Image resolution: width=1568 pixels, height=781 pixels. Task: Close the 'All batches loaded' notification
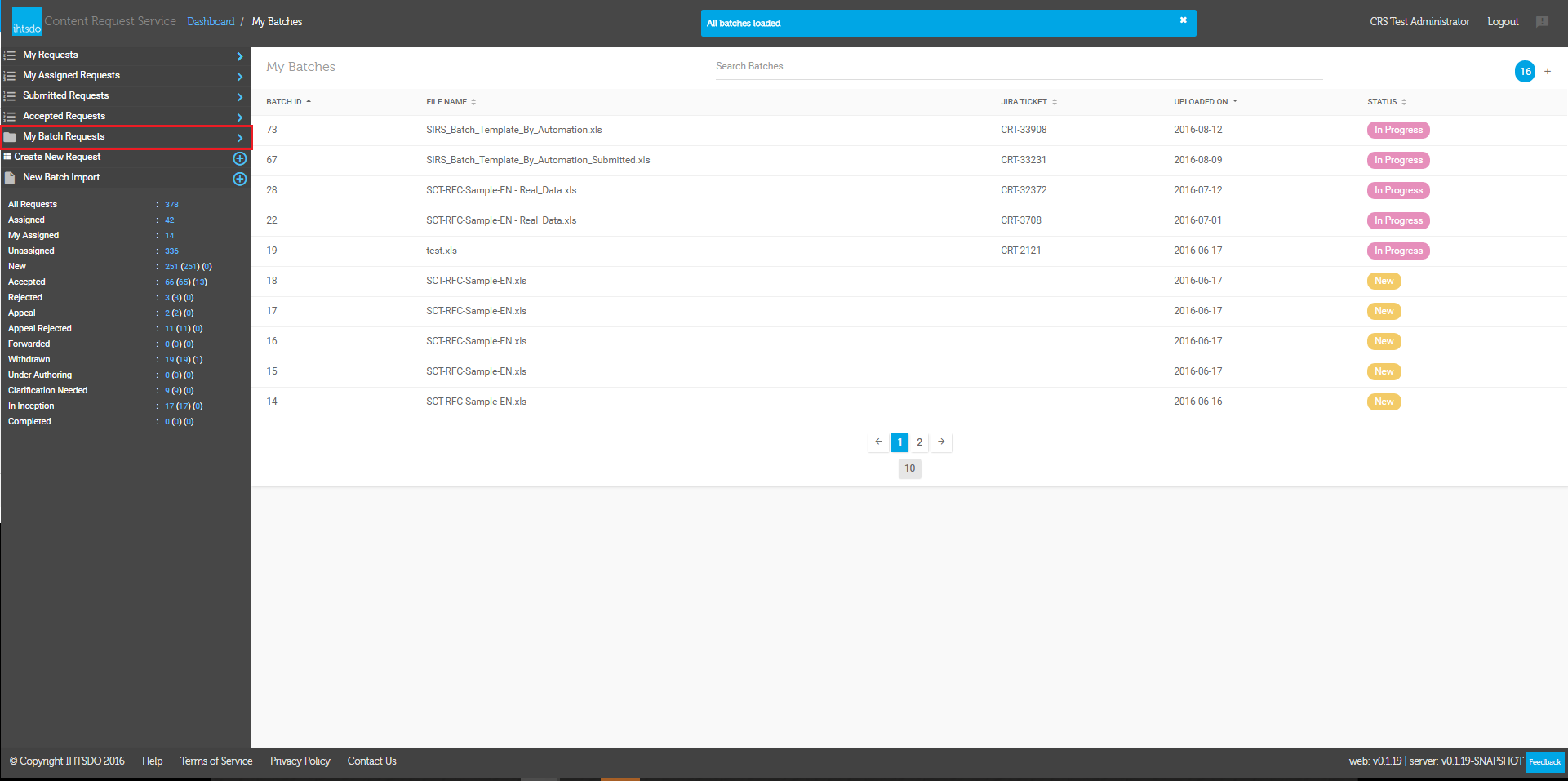pos(1183,20)
